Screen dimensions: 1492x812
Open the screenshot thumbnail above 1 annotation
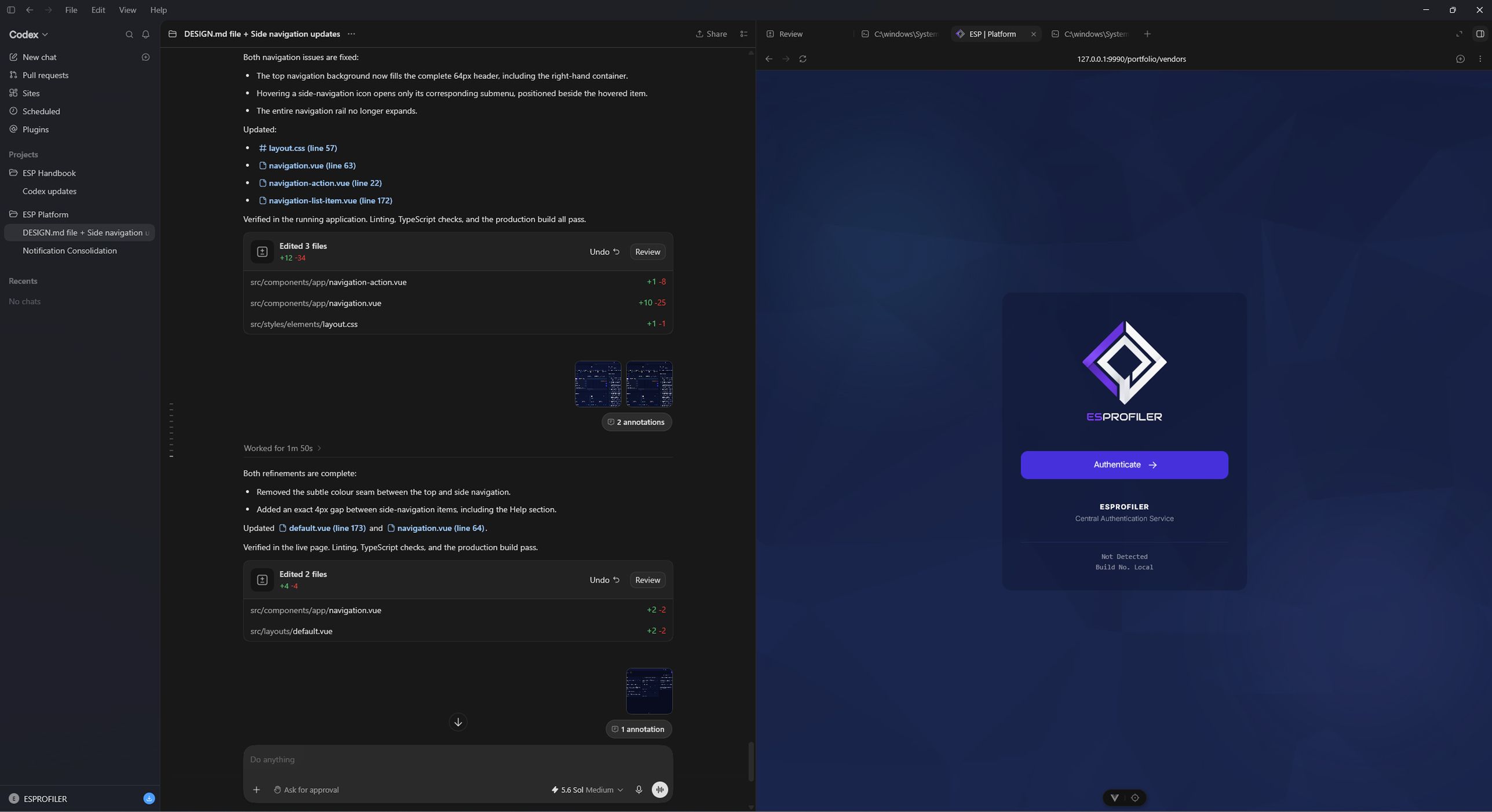pyautogui.click(x=649, y=691)
